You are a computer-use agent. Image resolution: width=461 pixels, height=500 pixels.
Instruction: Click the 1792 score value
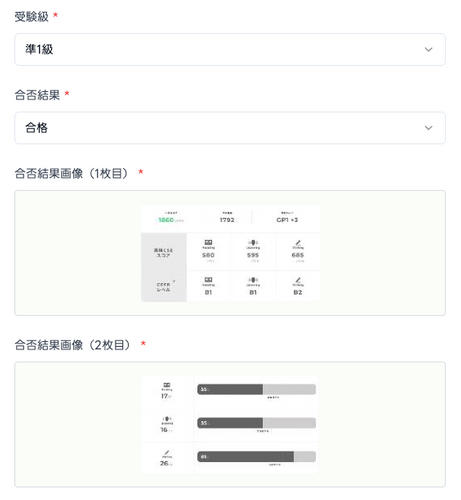point(227,220)
